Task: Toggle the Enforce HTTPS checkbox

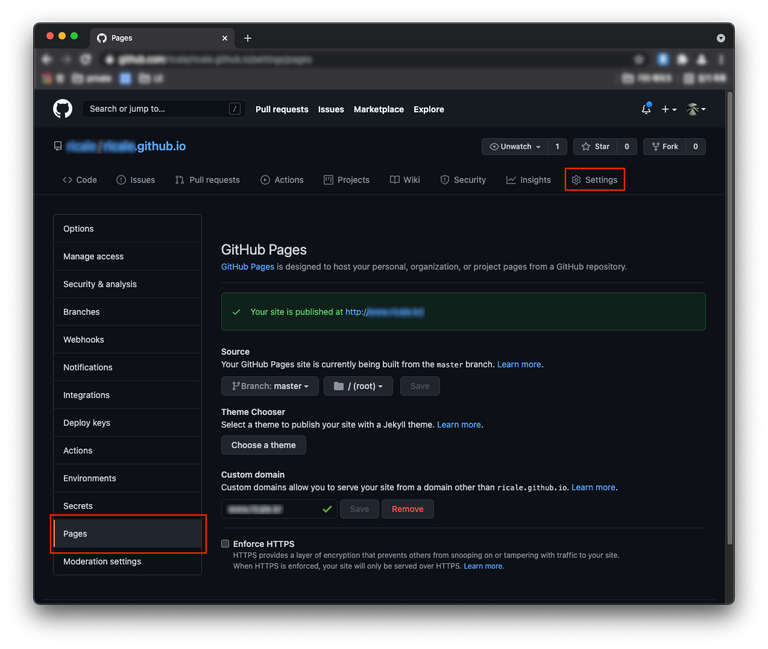Action: click(225, 544)
